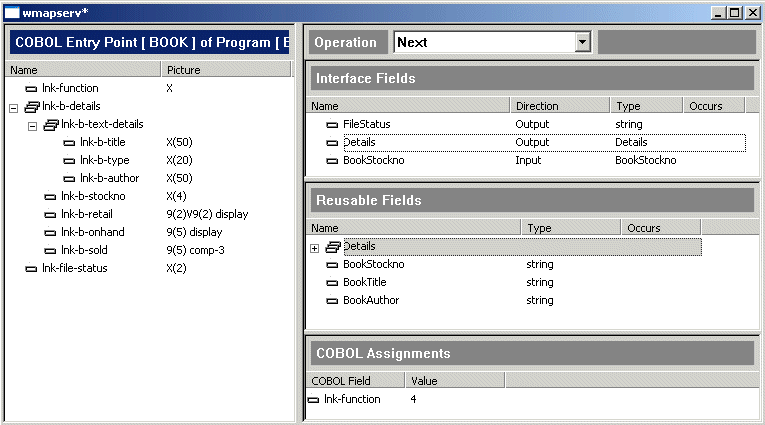765x425 pixels.
Task: Click the lnk-function icon in COBOL Assignments
Action: 314,399
